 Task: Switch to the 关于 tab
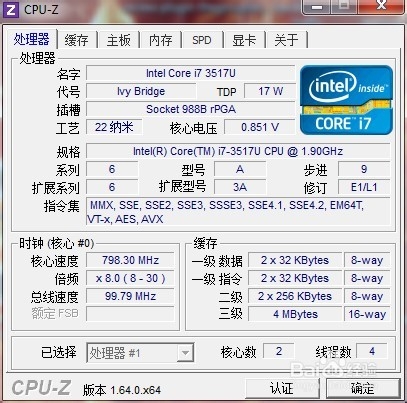pos(286,40)
